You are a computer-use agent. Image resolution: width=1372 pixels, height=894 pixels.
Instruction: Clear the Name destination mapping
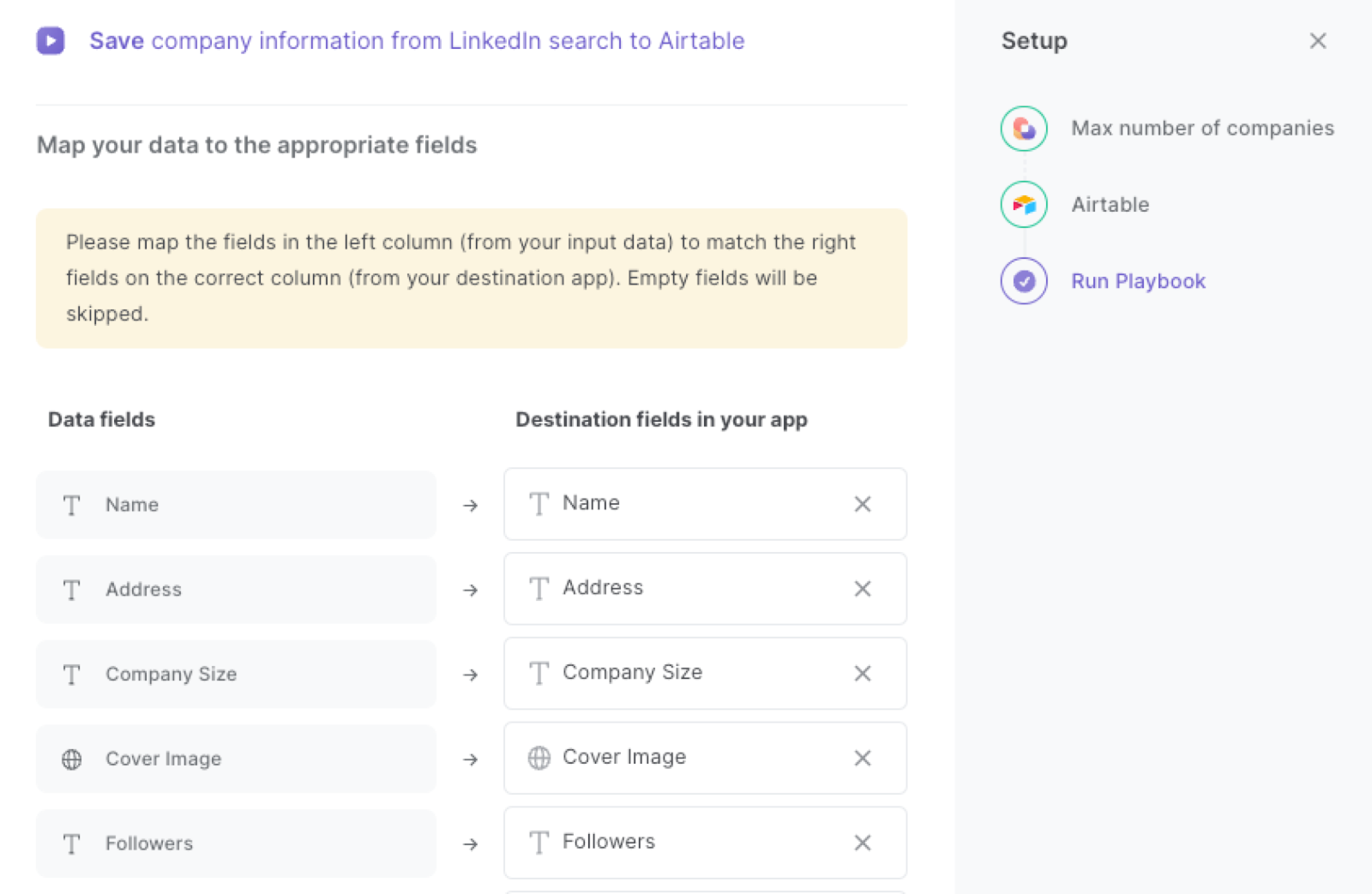pyautogui.click(x=863, y=504)
